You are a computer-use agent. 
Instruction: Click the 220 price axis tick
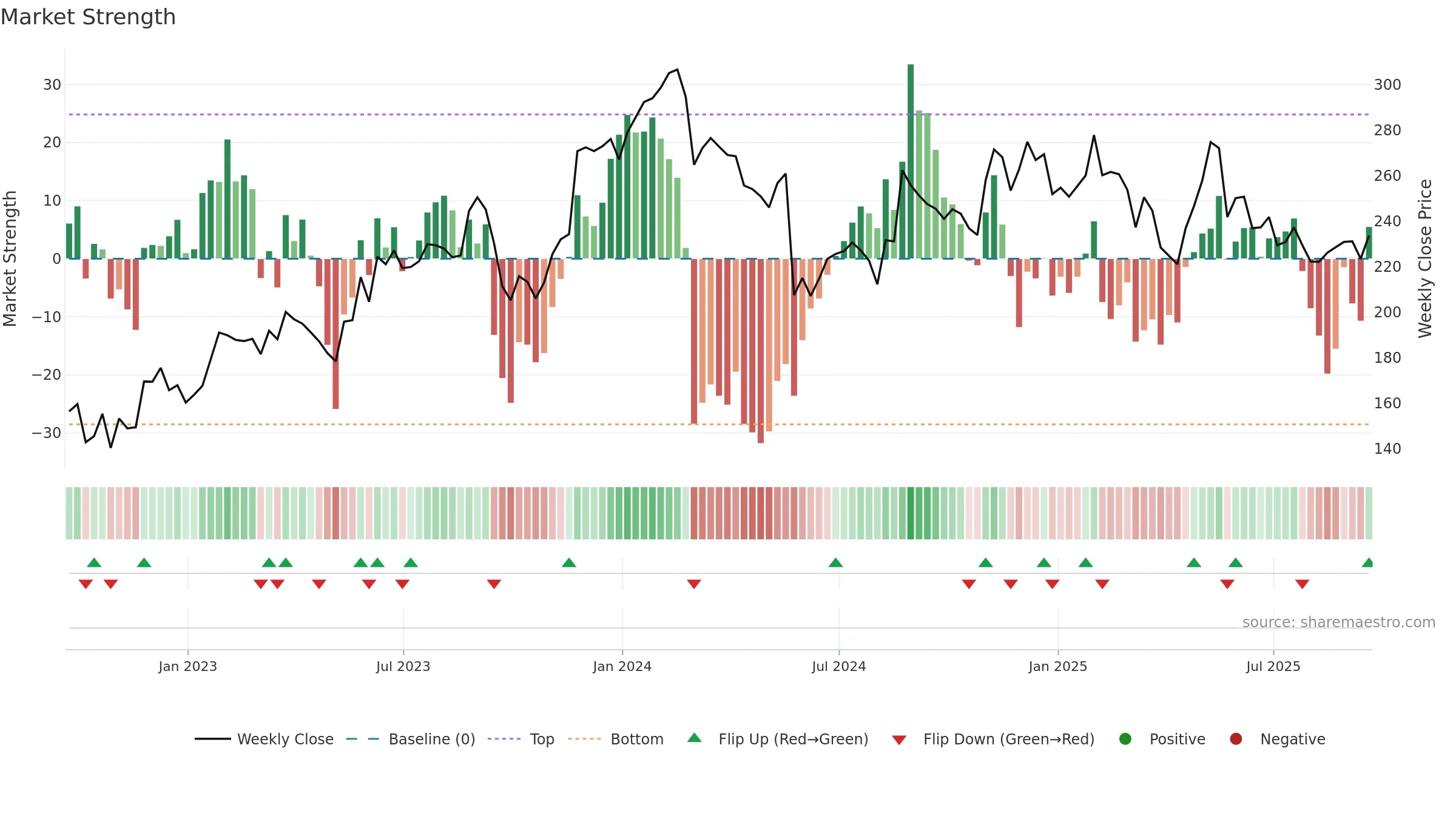1387,267
